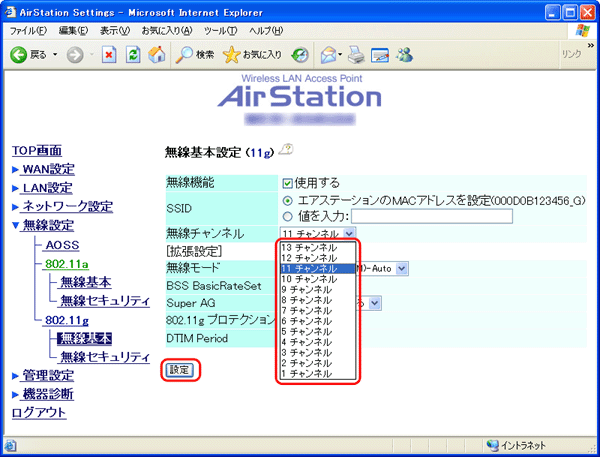Choose 1 チャンネル from the list
Viewport: 600px width, 457px height.
[x=318, y=374]
